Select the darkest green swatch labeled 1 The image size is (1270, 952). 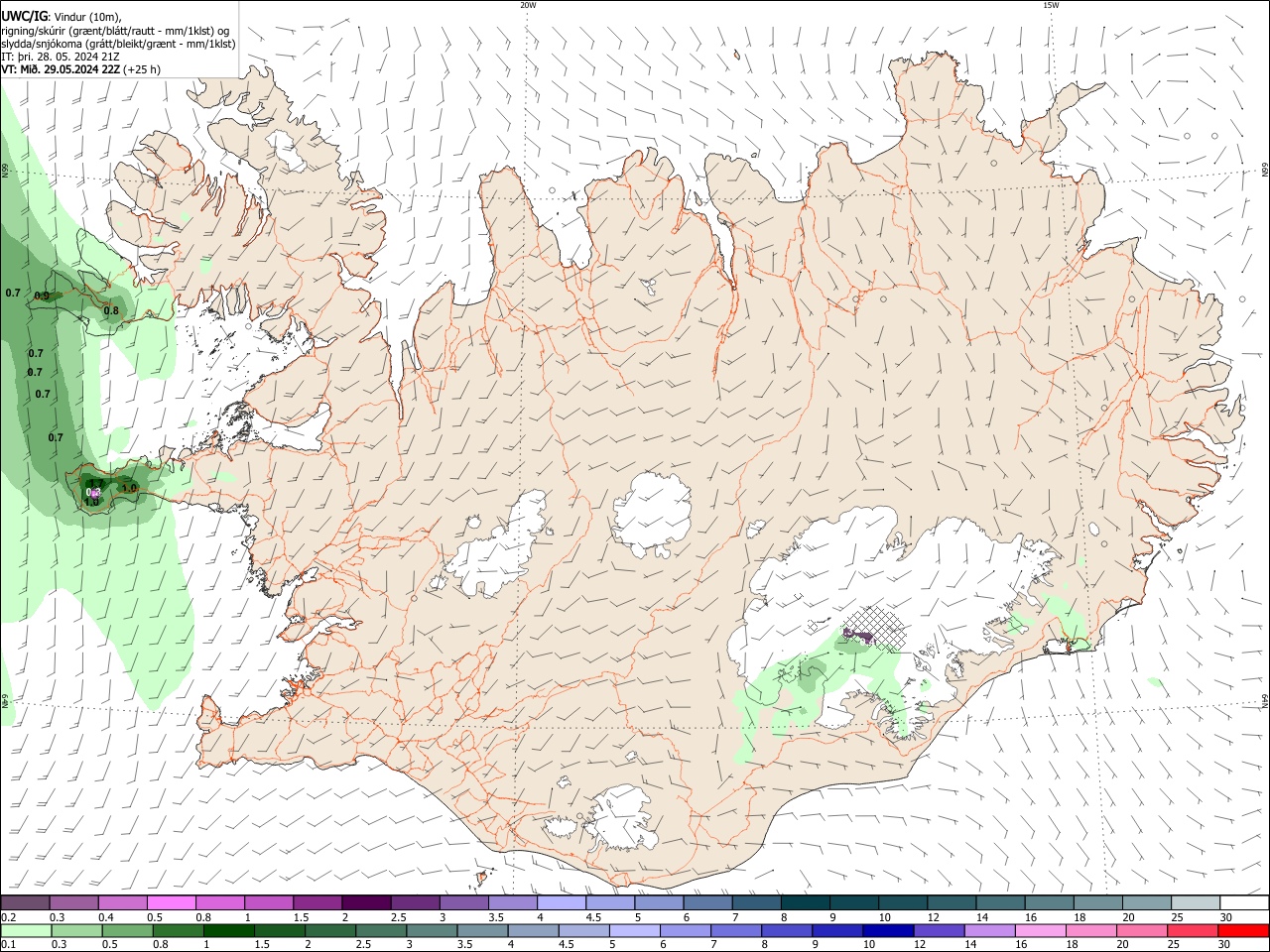tap(228, 931)
